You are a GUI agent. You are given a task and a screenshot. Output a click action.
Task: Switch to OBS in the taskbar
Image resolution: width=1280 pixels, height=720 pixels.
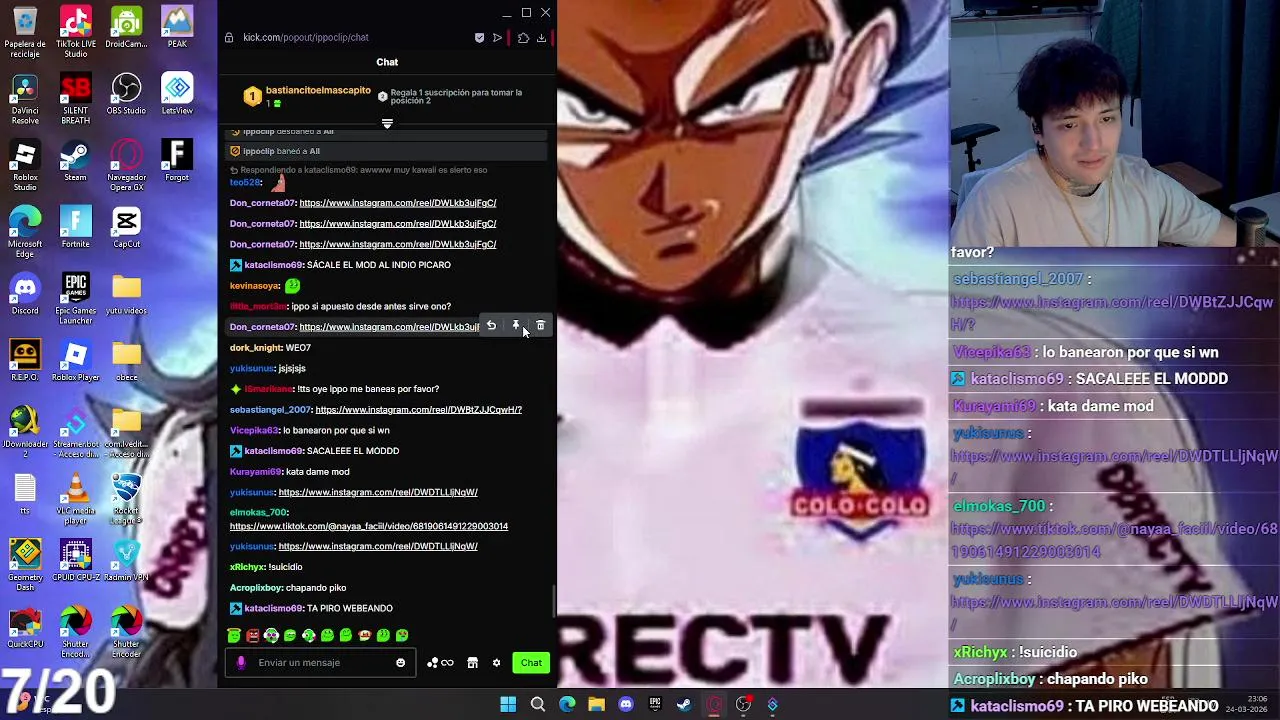(743, 704)
